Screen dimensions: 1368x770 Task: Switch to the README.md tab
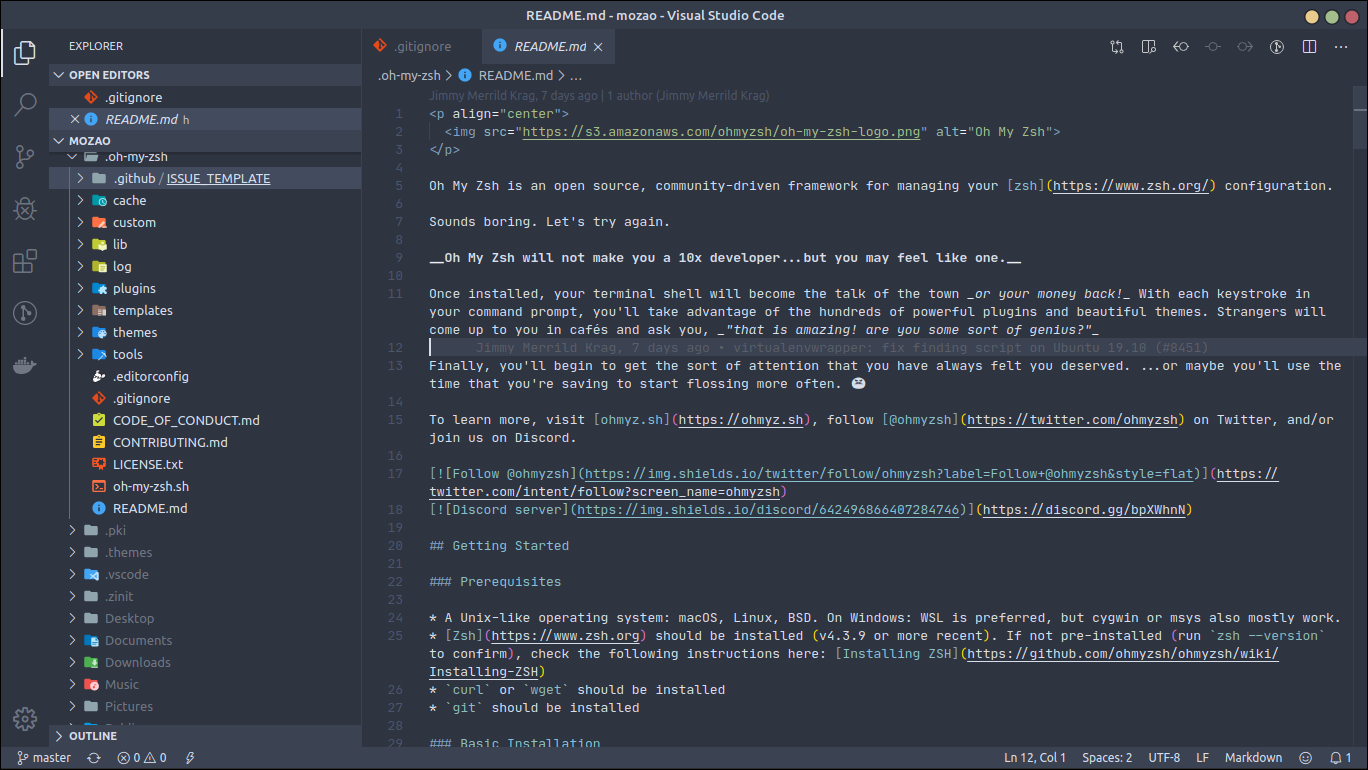[x=548, y=46]
